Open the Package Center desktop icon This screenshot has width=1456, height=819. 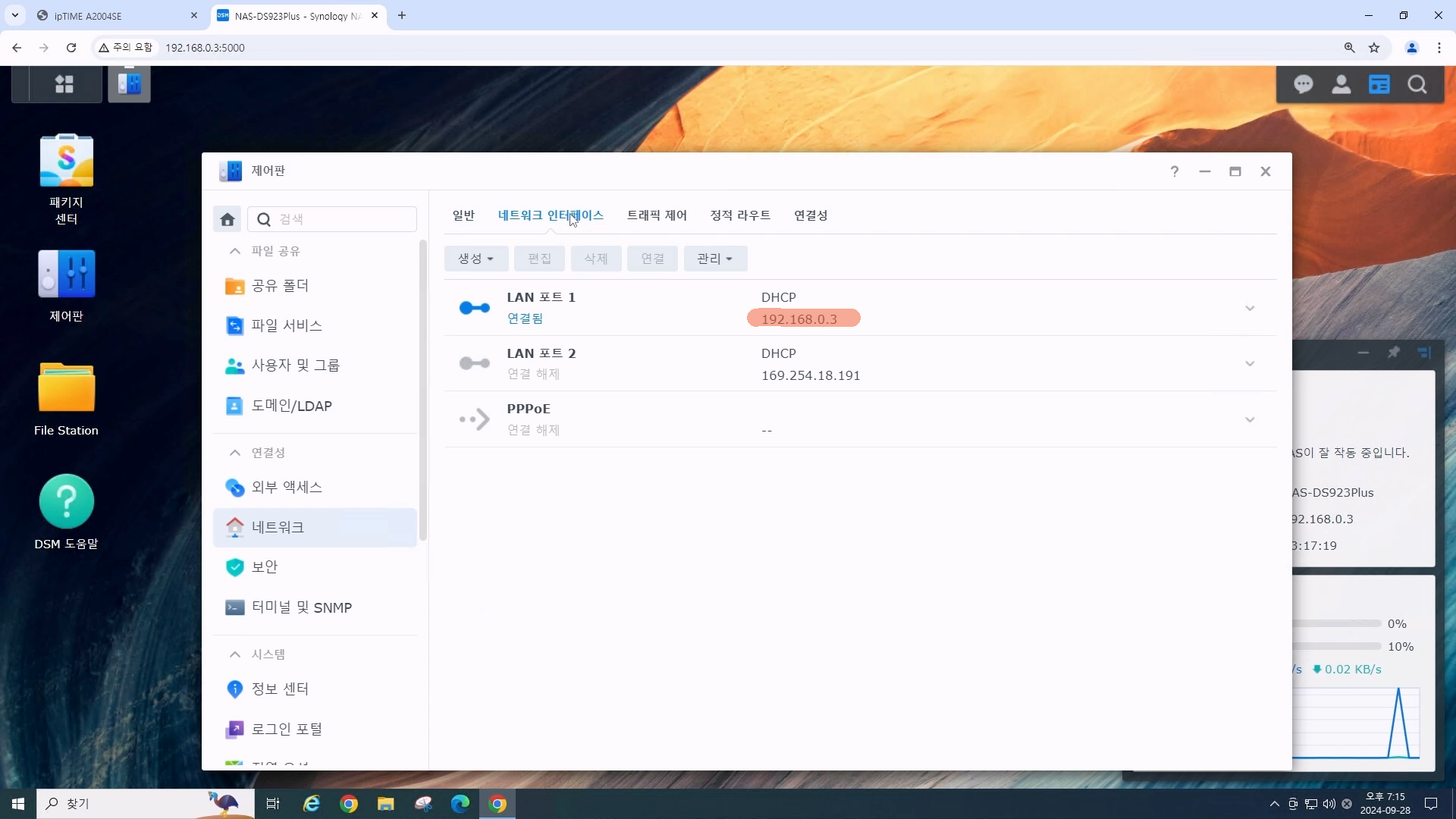pyautogui.click(x=66, y=162)
